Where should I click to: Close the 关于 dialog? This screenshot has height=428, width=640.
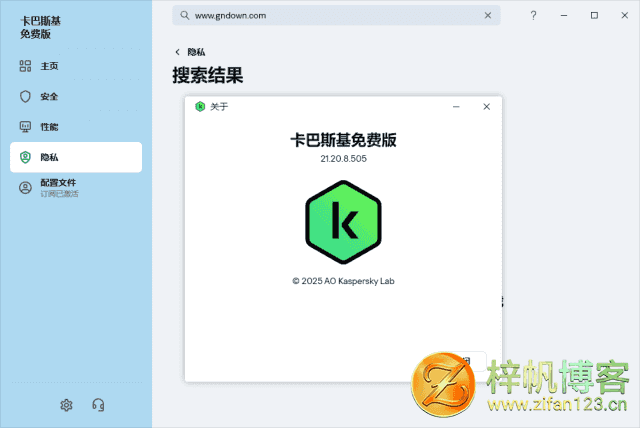click(x=487, y=107)
